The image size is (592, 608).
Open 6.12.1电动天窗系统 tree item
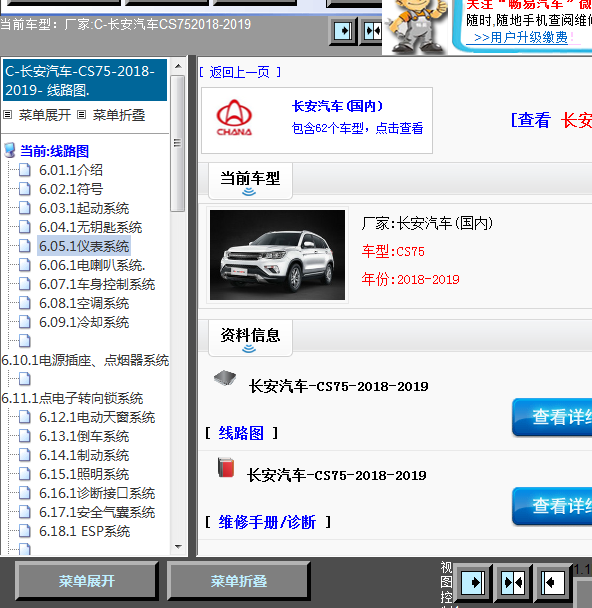point(97,417)
